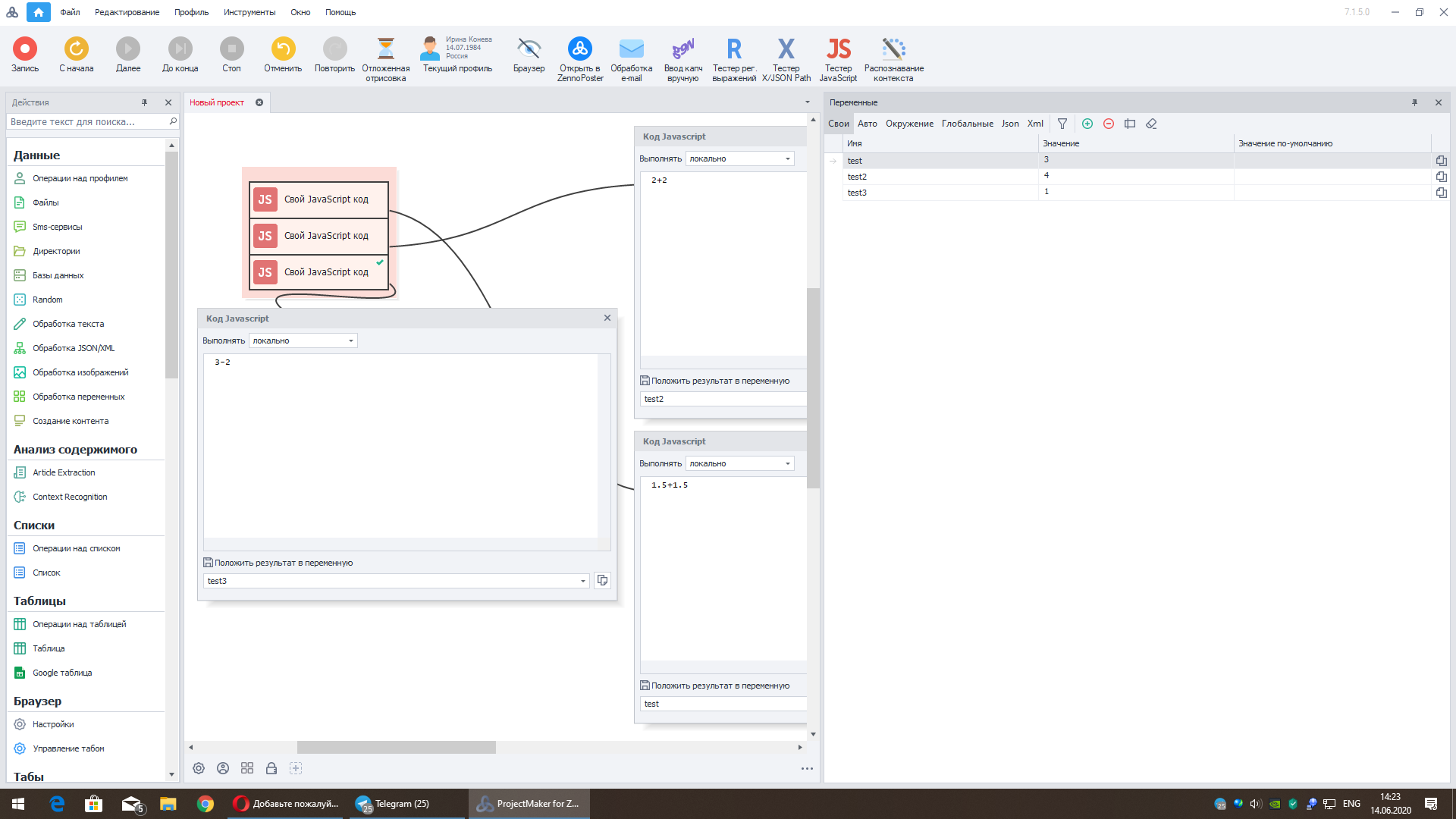
Task: Close the Новый проект tab
Action: (x=259, y=102)
